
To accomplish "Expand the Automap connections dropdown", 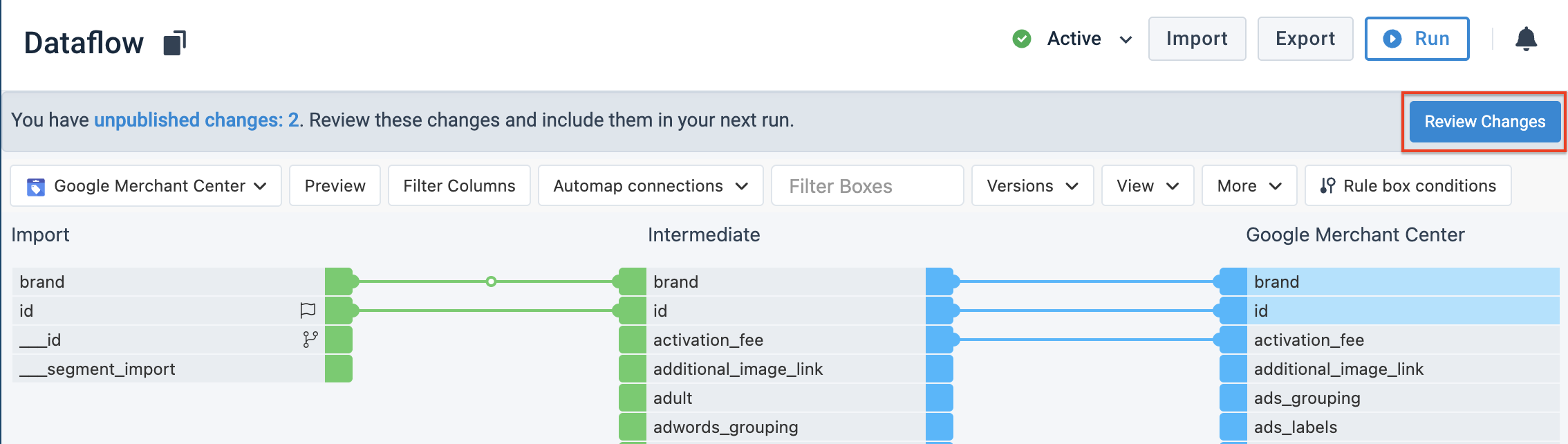I will click(x=651, y=185).
